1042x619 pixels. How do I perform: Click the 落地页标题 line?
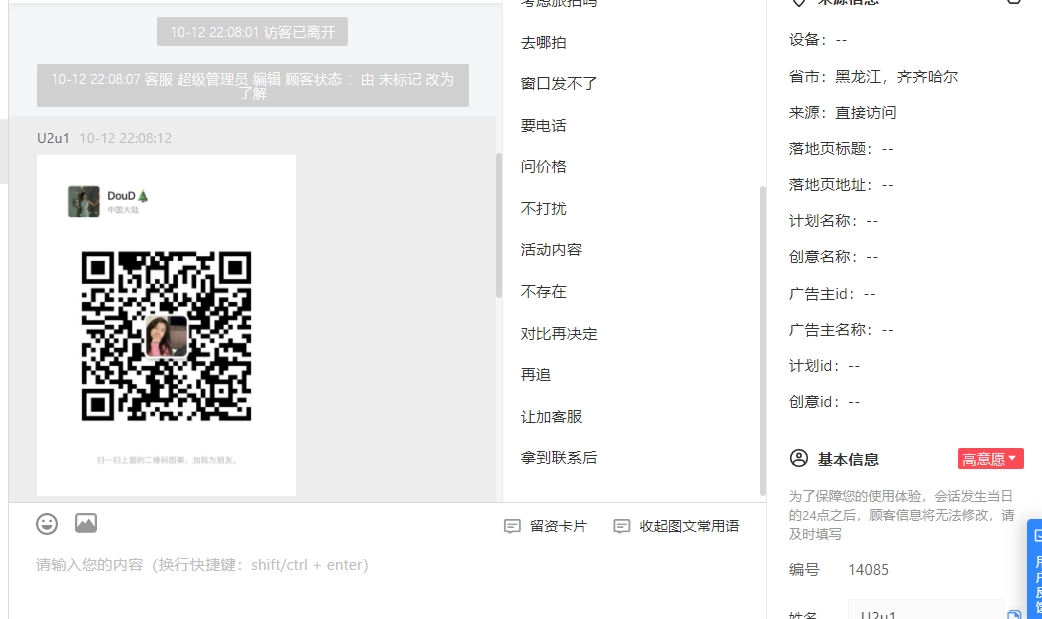coord(841,149)
